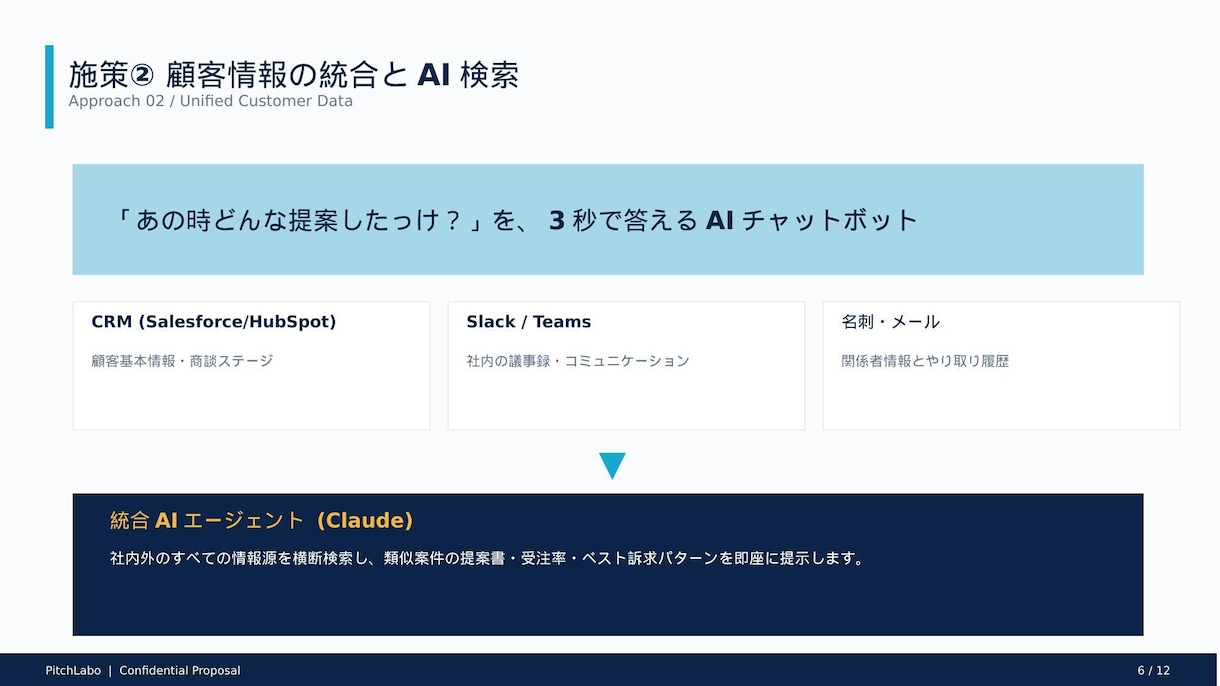Click the page number 6 / 12
The width and height of the screenshot is (1220, 686).
[1154, 671]
